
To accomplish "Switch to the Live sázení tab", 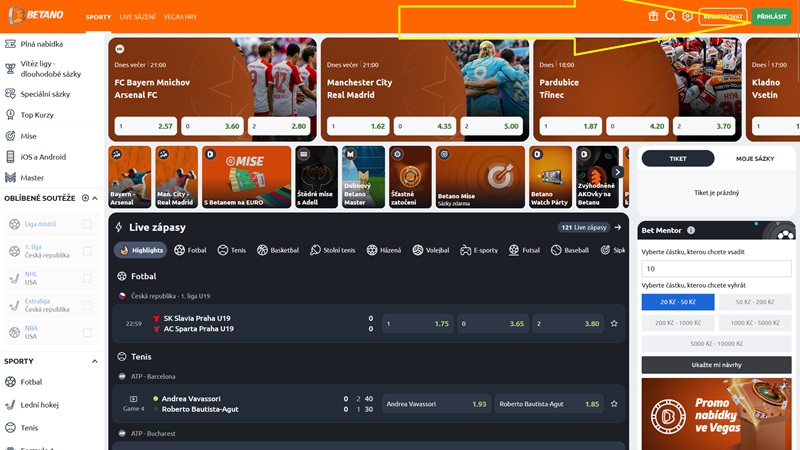I will [137, 17].
